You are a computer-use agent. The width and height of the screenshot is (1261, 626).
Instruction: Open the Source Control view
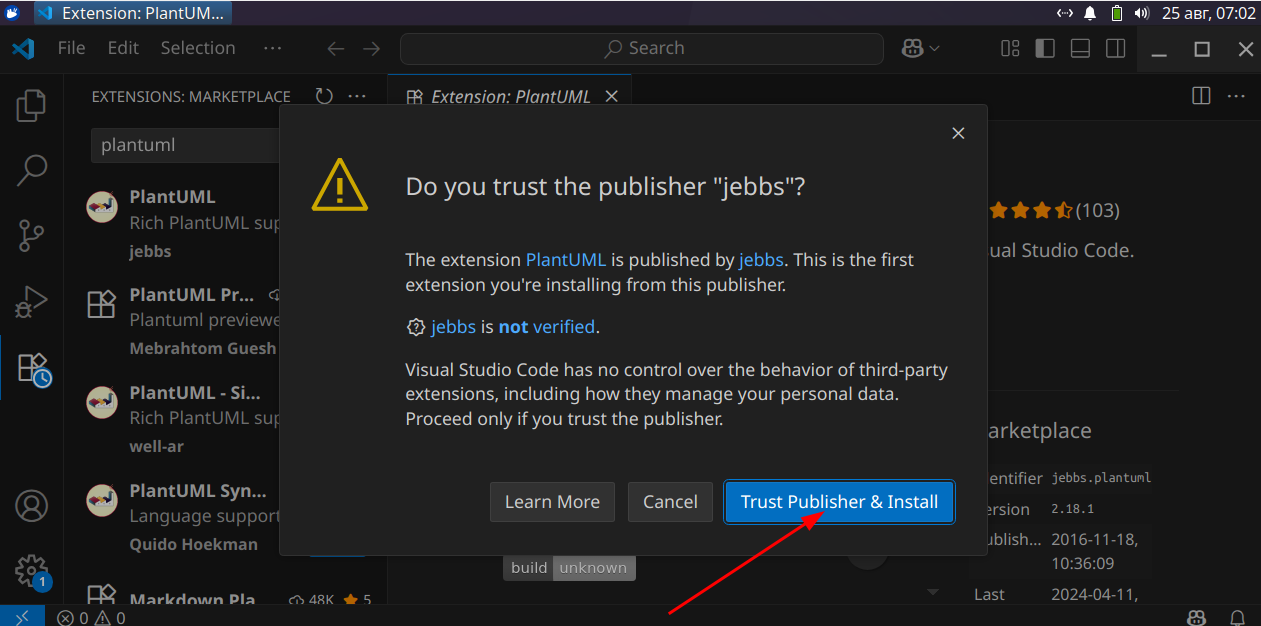(32, 236)
